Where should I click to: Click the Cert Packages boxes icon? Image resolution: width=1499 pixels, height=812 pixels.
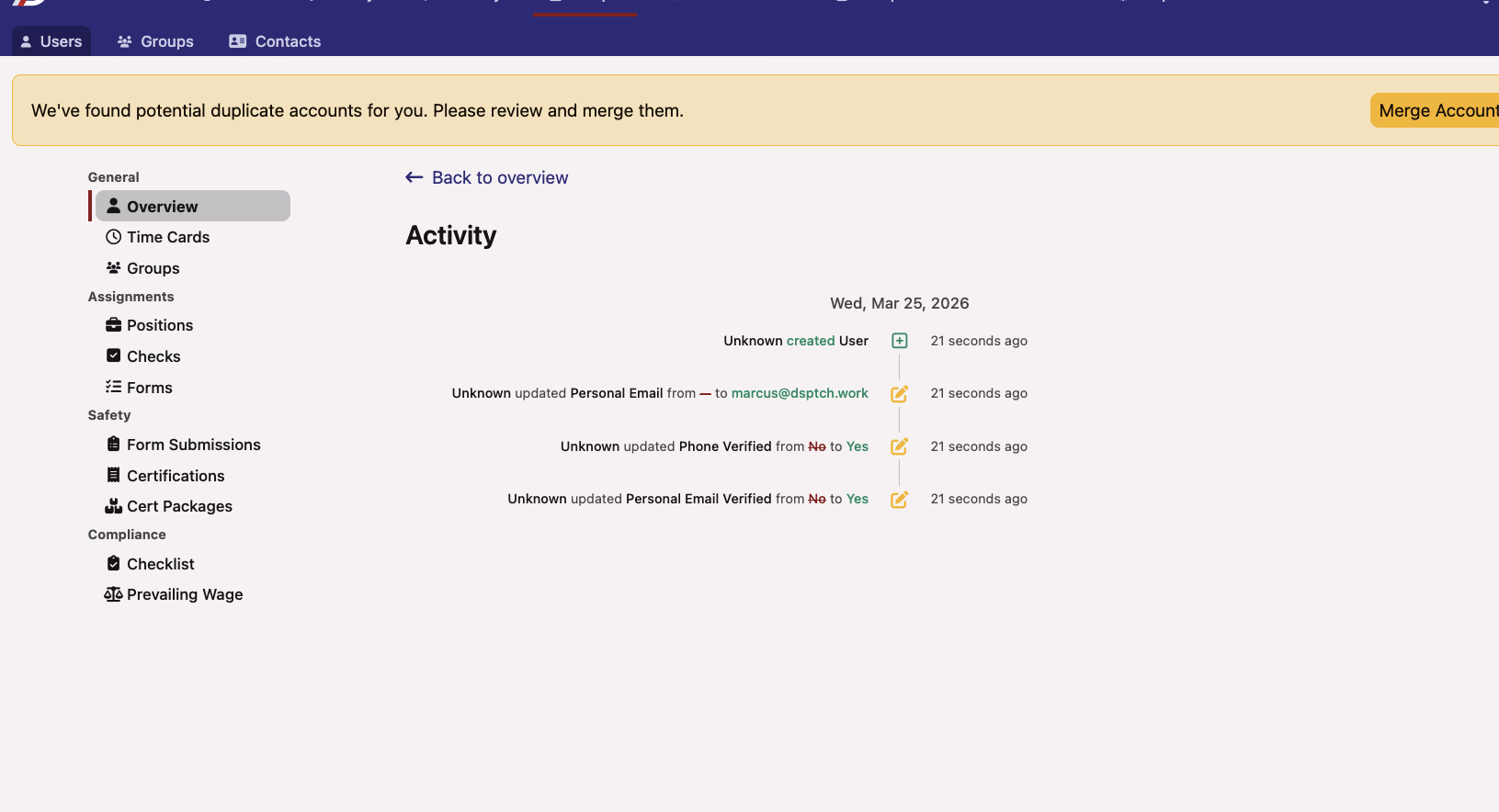click(114, 506)
